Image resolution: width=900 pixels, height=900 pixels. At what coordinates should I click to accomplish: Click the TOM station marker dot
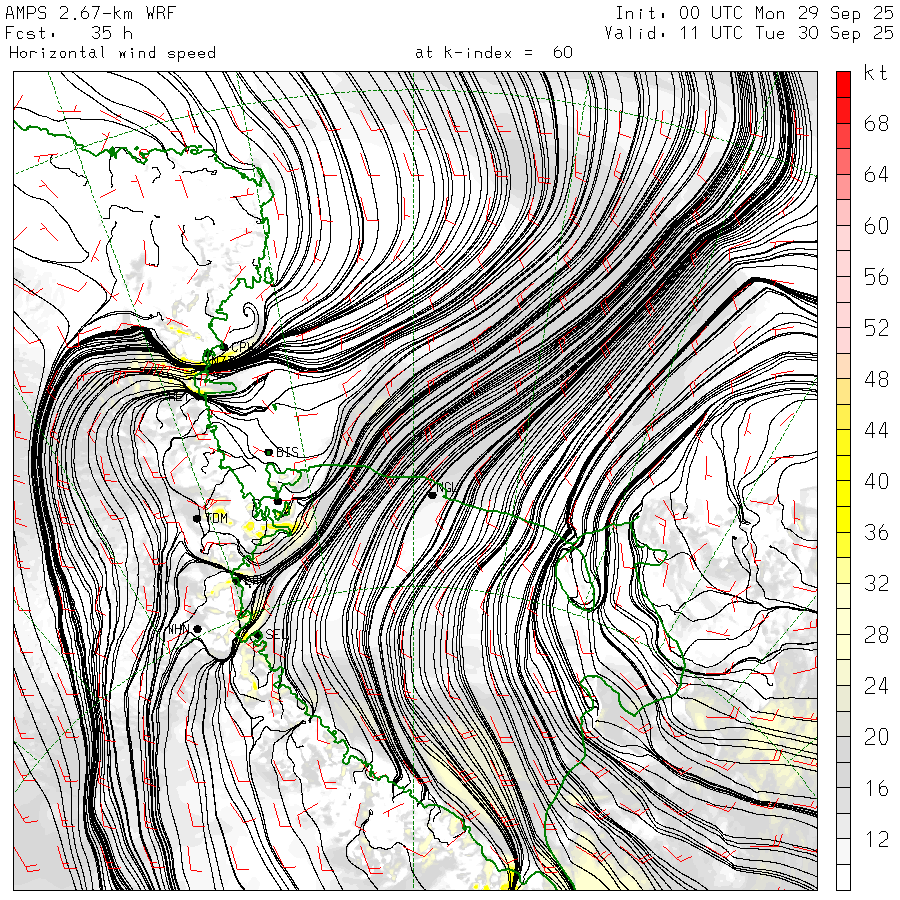click(197, 519)
